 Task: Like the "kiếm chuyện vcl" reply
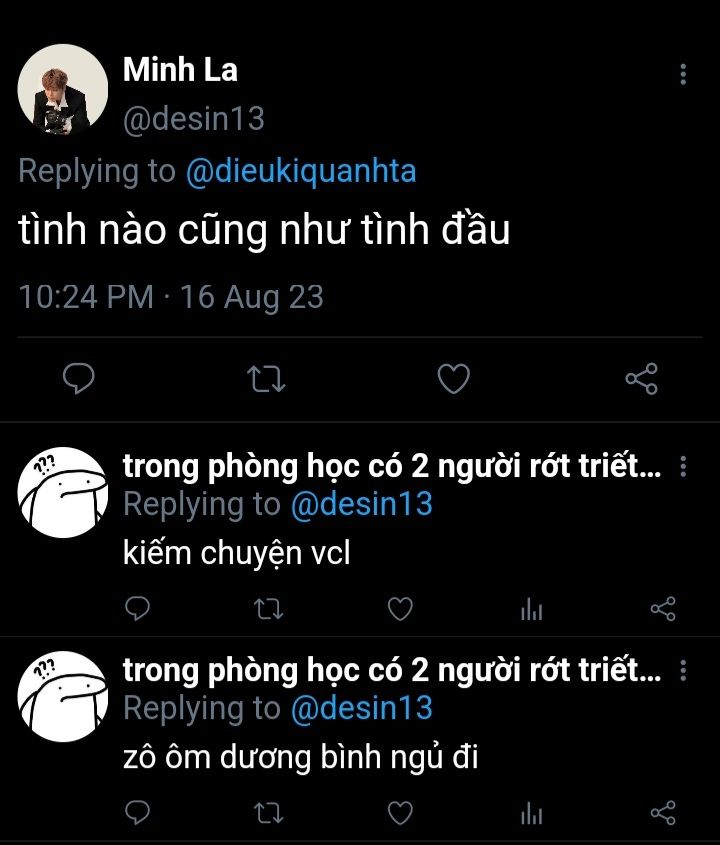point(400,608)
